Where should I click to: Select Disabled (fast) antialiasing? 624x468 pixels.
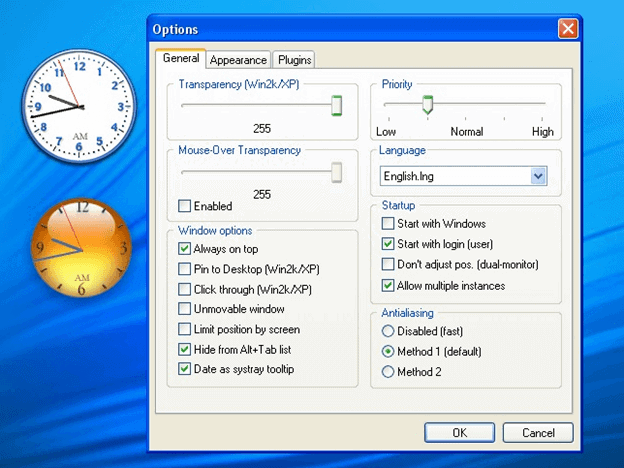(389, 331)
